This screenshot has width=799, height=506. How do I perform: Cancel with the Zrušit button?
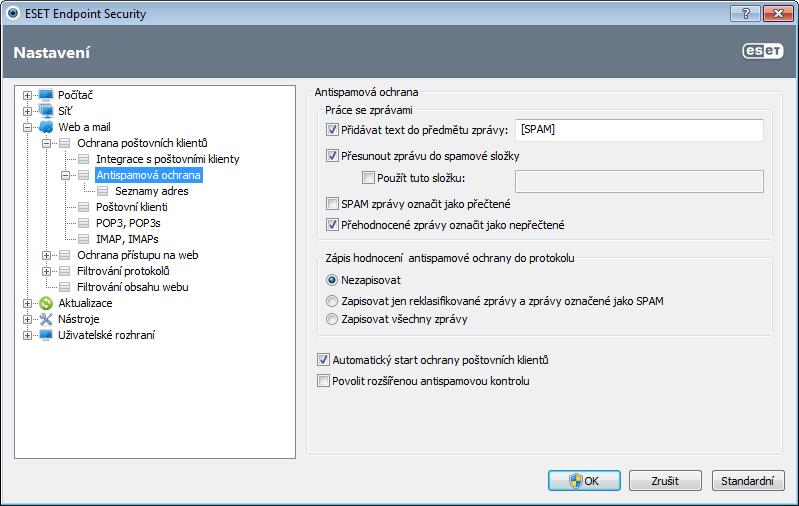coord(665,481)
